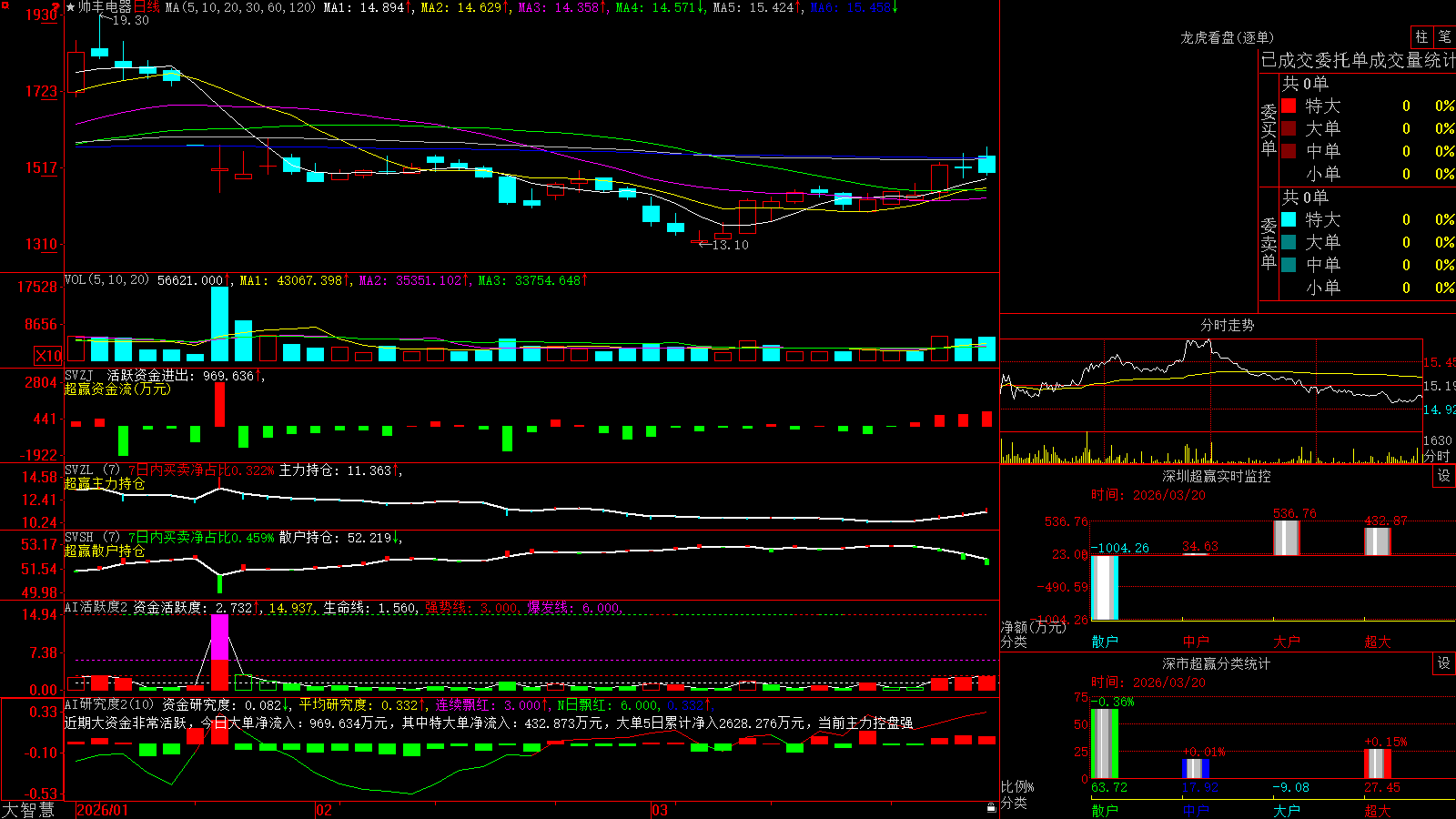
Task: Click 大智慧 logo in bottom-left corner
Action: coord(28,809)
